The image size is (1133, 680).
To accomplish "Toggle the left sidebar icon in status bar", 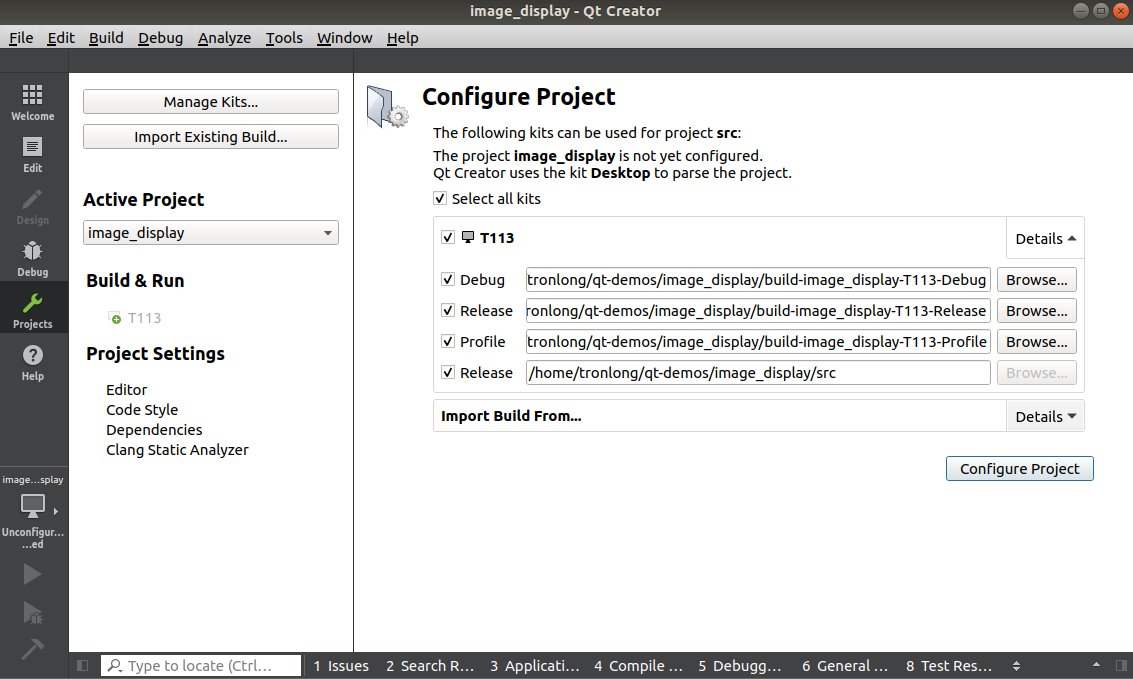I will coord(82,666).
